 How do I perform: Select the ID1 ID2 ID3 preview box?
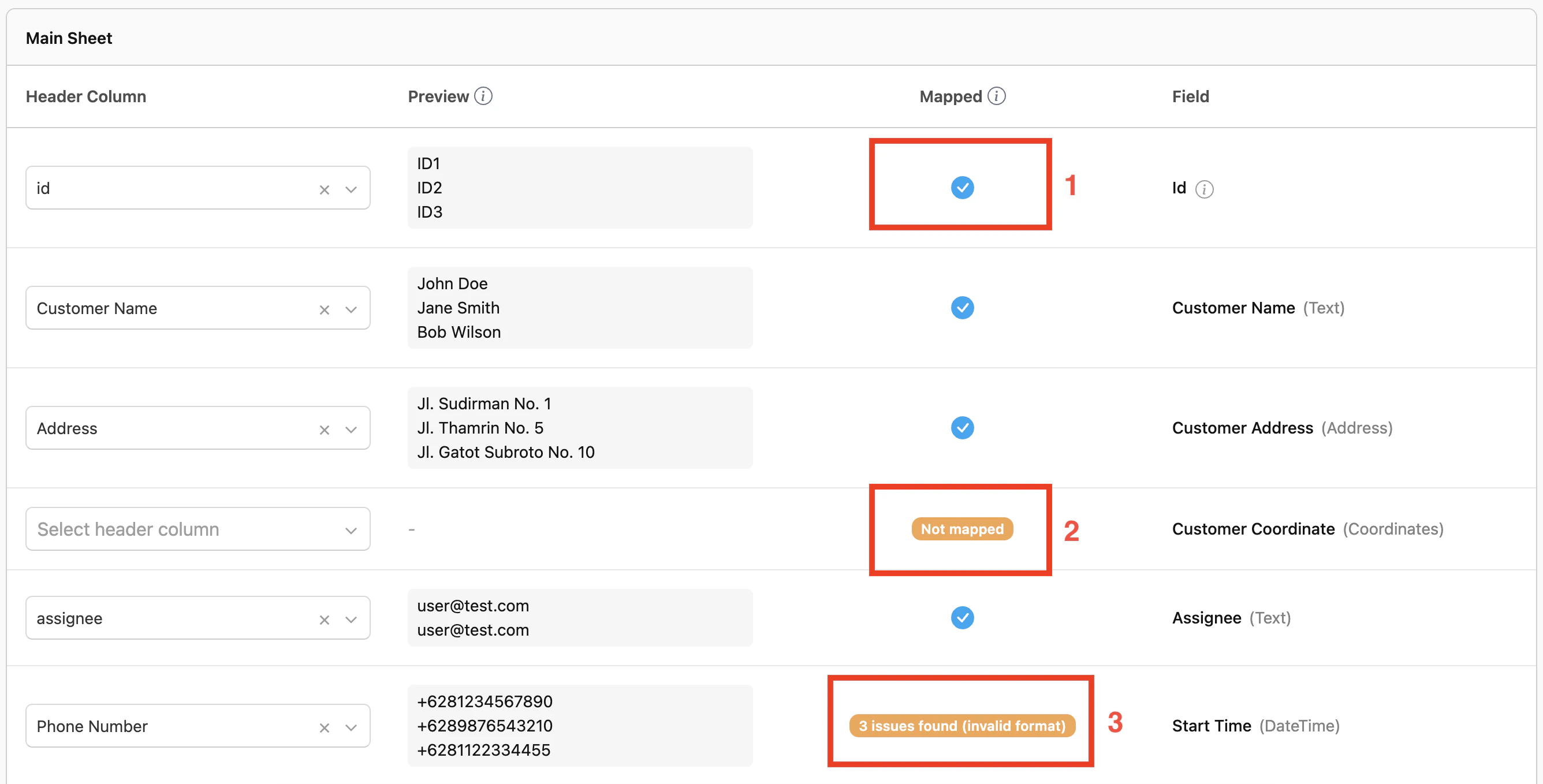click(x=579, y=188)
